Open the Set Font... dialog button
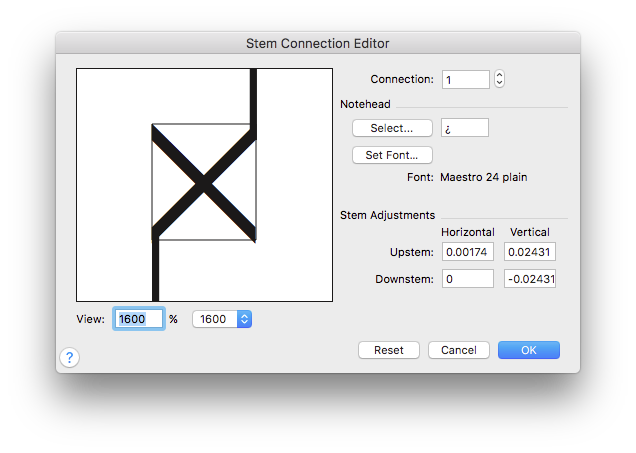 [x=392, y=155]
